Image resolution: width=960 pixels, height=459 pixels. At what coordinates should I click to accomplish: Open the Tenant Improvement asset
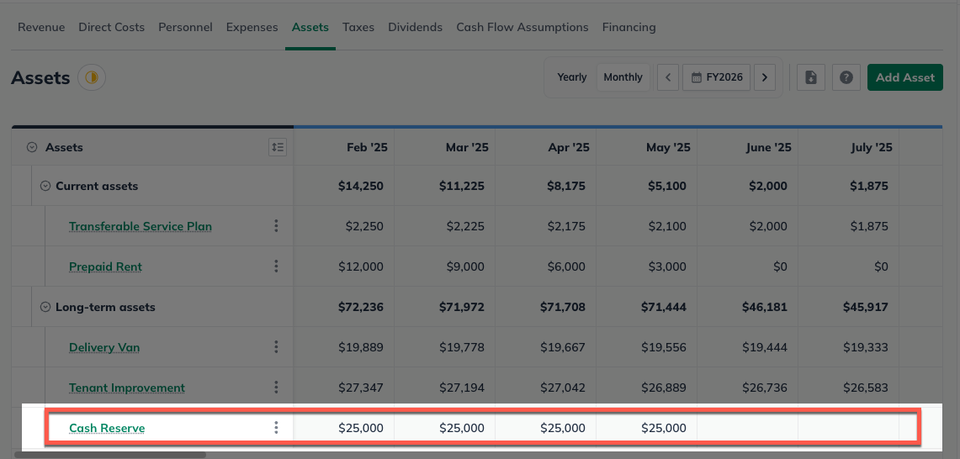pyautogui.click(x=127, y=388)
